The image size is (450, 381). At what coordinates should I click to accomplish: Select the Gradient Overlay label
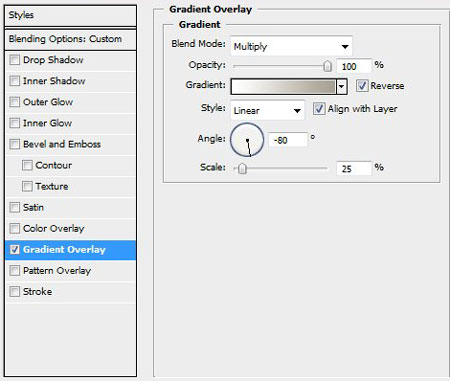[64, 249]
